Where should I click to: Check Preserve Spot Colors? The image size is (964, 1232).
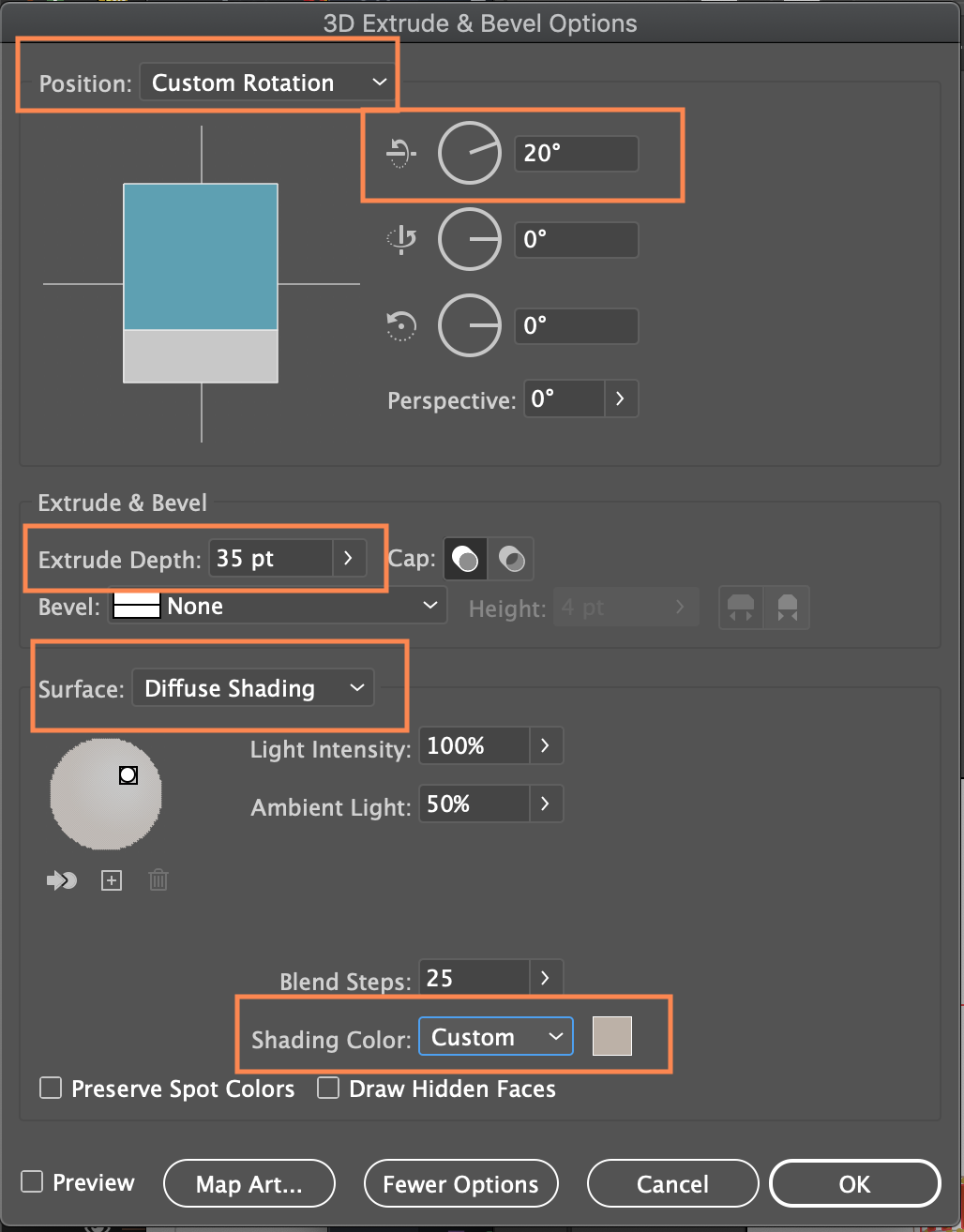[x=51, y=1089]
